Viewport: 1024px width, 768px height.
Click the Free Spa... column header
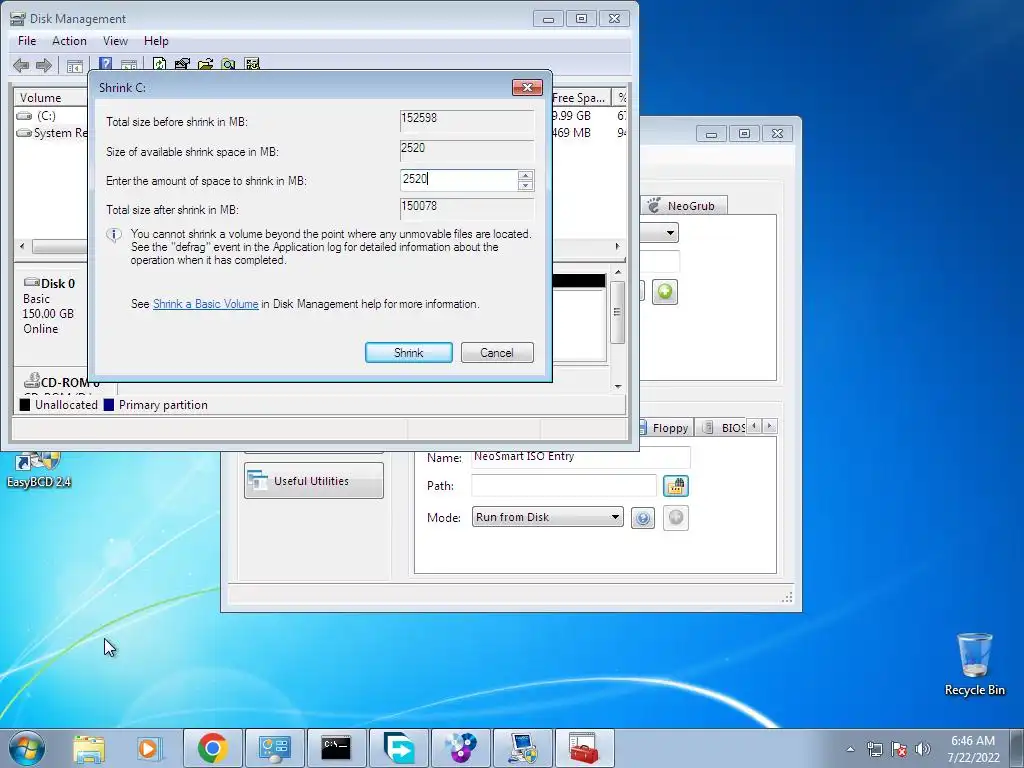point(580,98)
